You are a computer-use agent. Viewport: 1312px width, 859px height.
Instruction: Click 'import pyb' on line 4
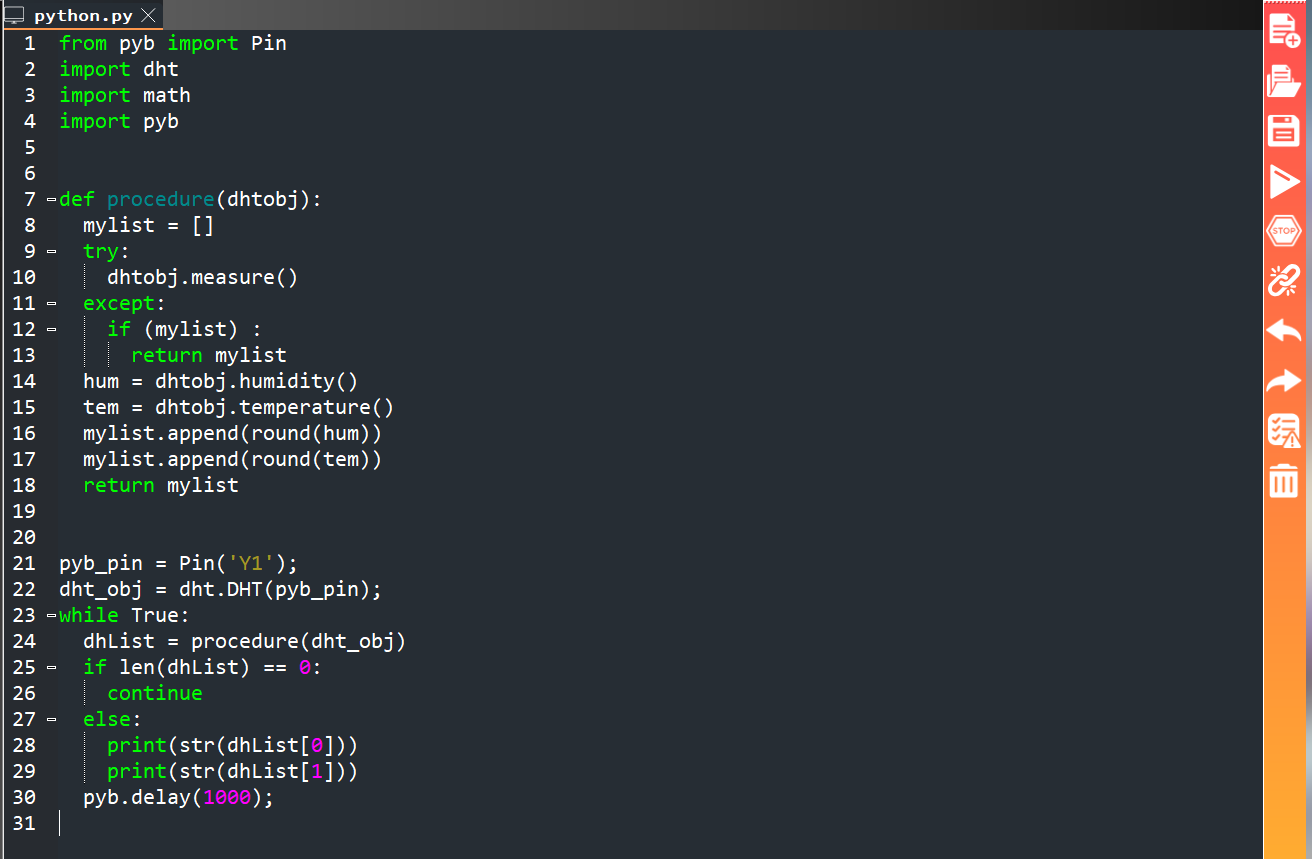click(119, 121)
